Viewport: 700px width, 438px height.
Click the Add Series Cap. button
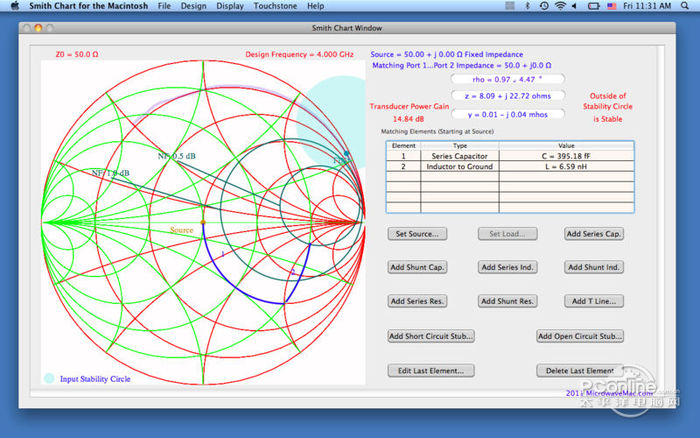pos(594,234)
